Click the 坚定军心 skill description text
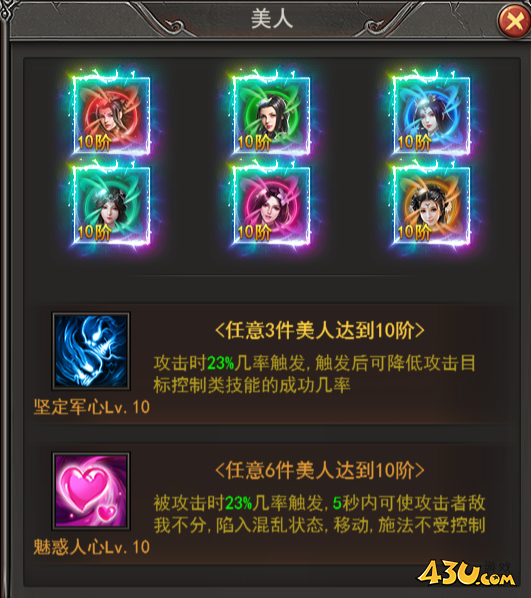 tap(314, 374)
